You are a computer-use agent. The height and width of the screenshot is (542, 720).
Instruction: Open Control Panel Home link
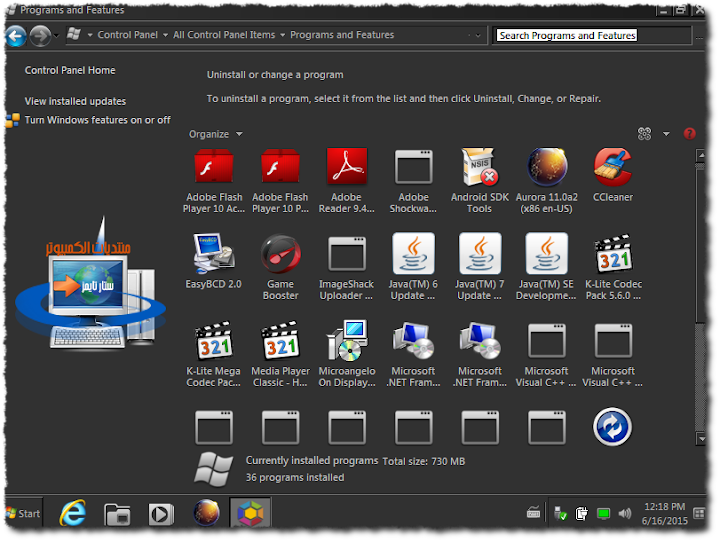(70, 70)
